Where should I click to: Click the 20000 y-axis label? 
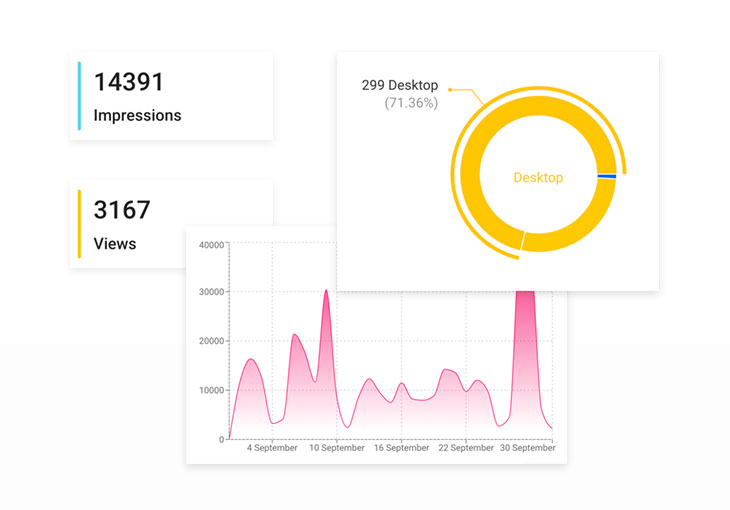click(211, 341)
